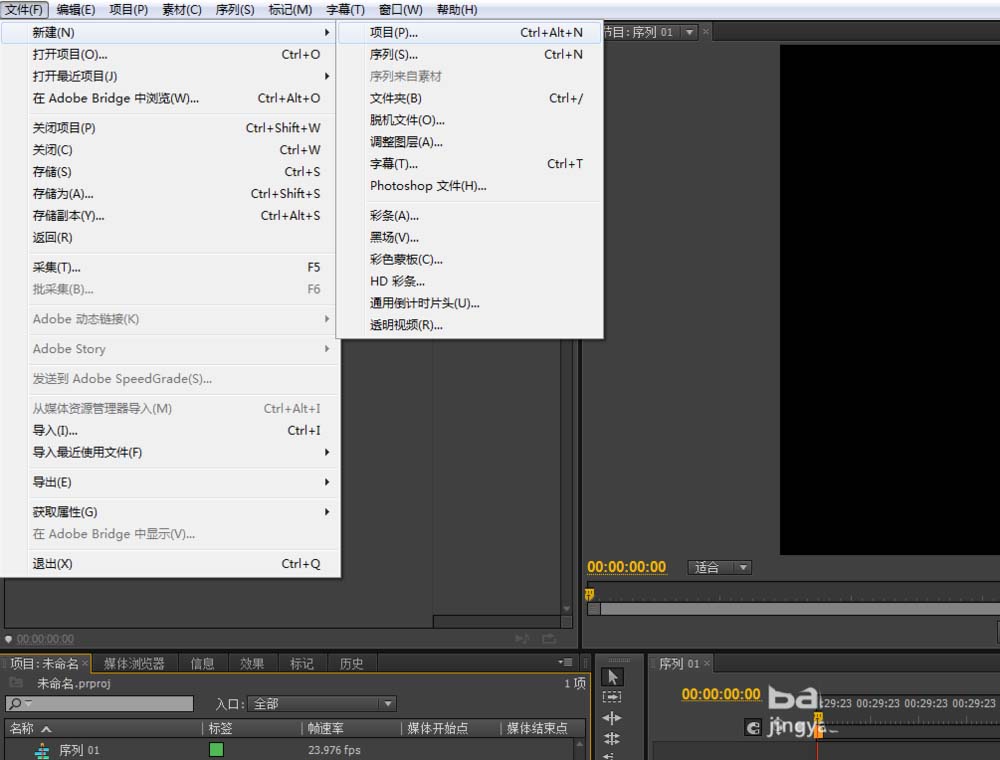Select the Rolling Edit tool
Screen dimensions: 1000x760
612,738
